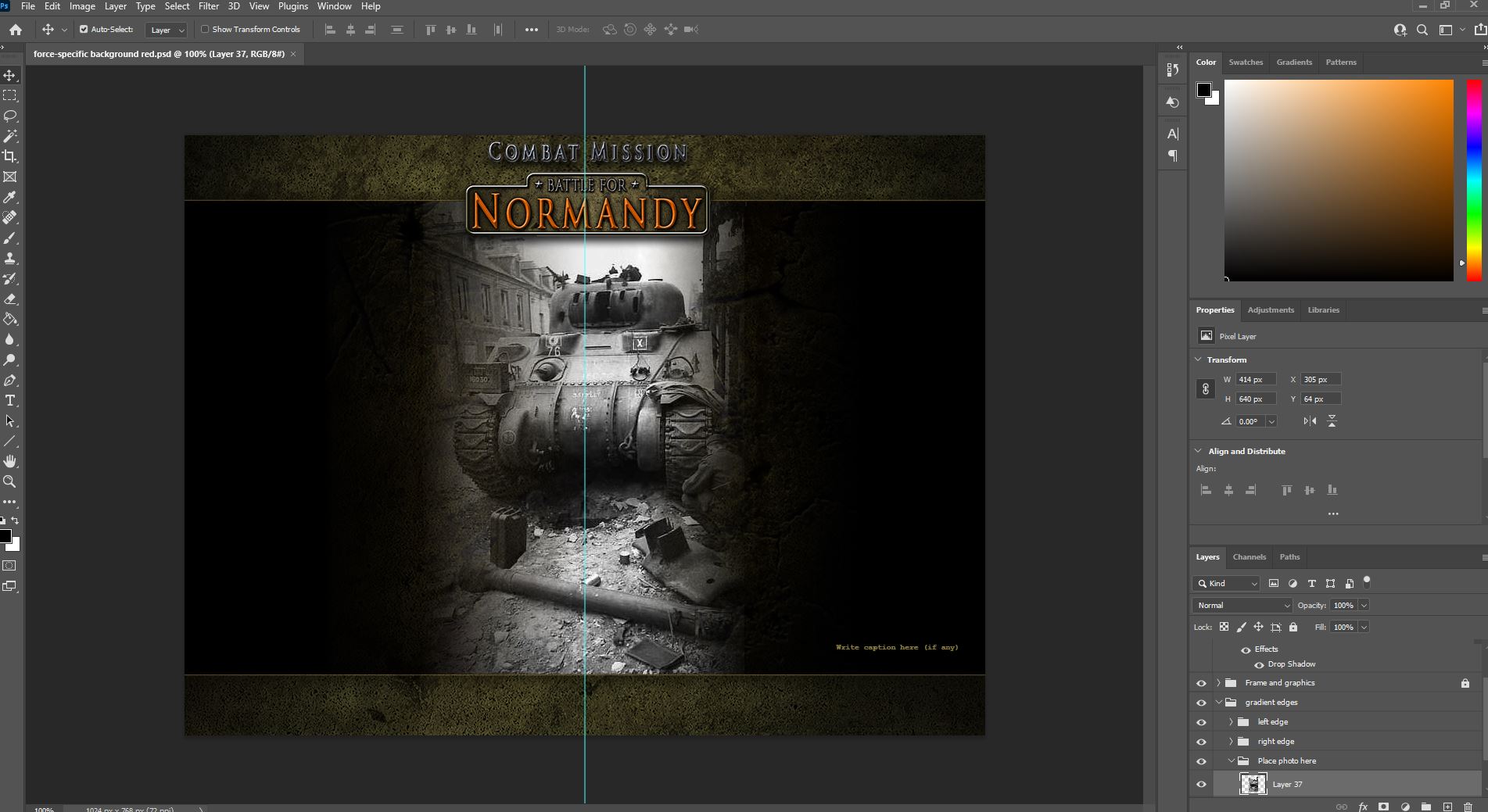Open the search magnifier in the top bar

[1422, 30]
